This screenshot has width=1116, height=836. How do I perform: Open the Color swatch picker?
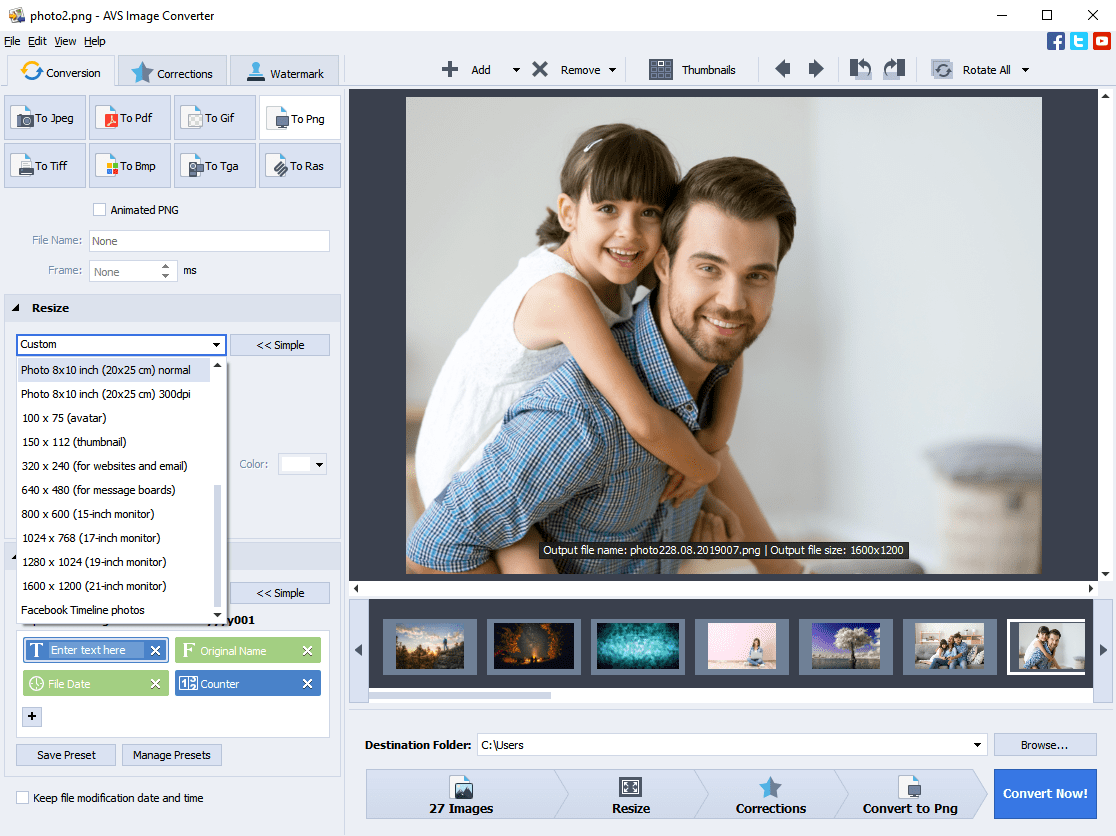[x=303, y=464]
